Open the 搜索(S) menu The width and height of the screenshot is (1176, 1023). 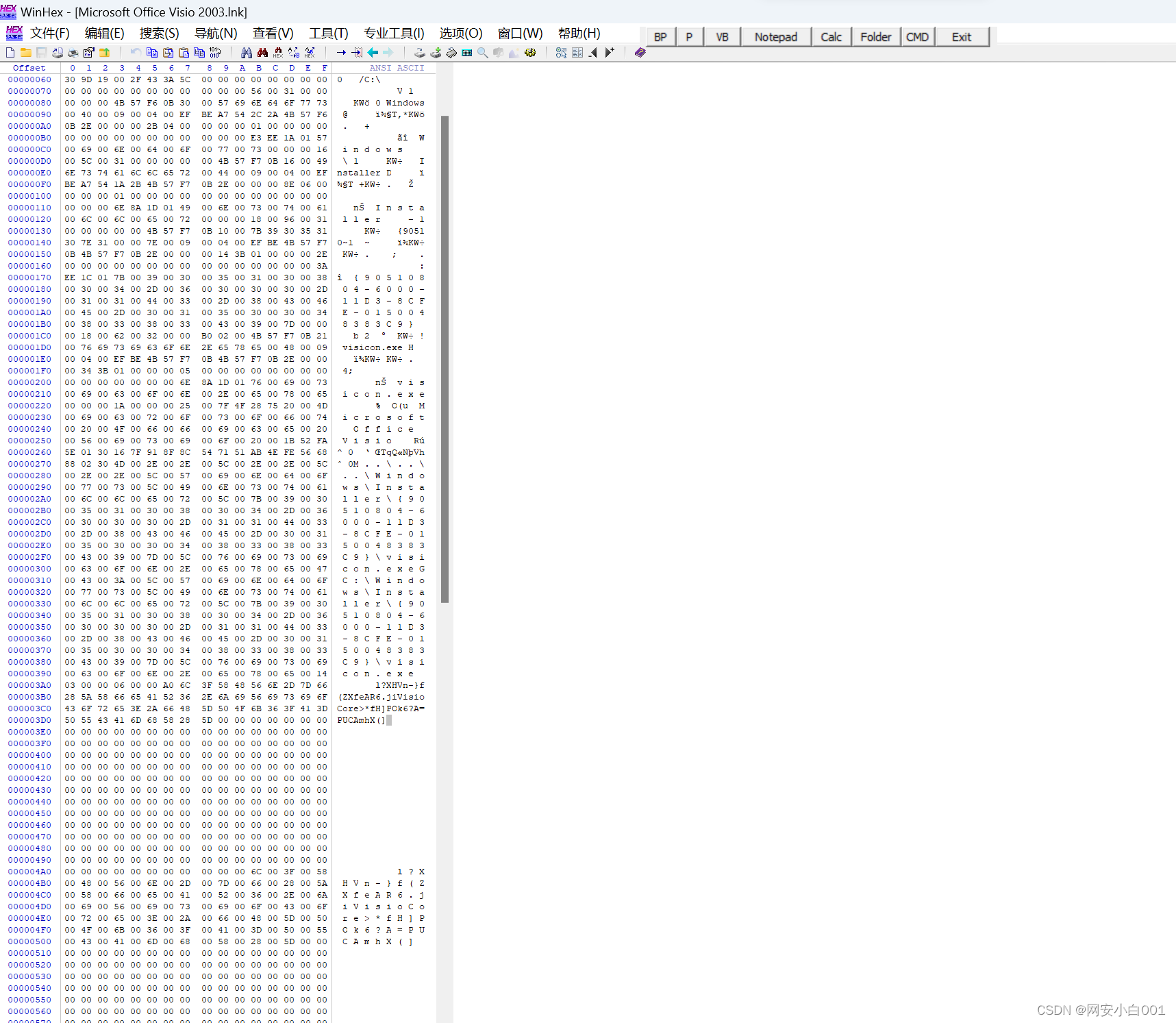159,34
